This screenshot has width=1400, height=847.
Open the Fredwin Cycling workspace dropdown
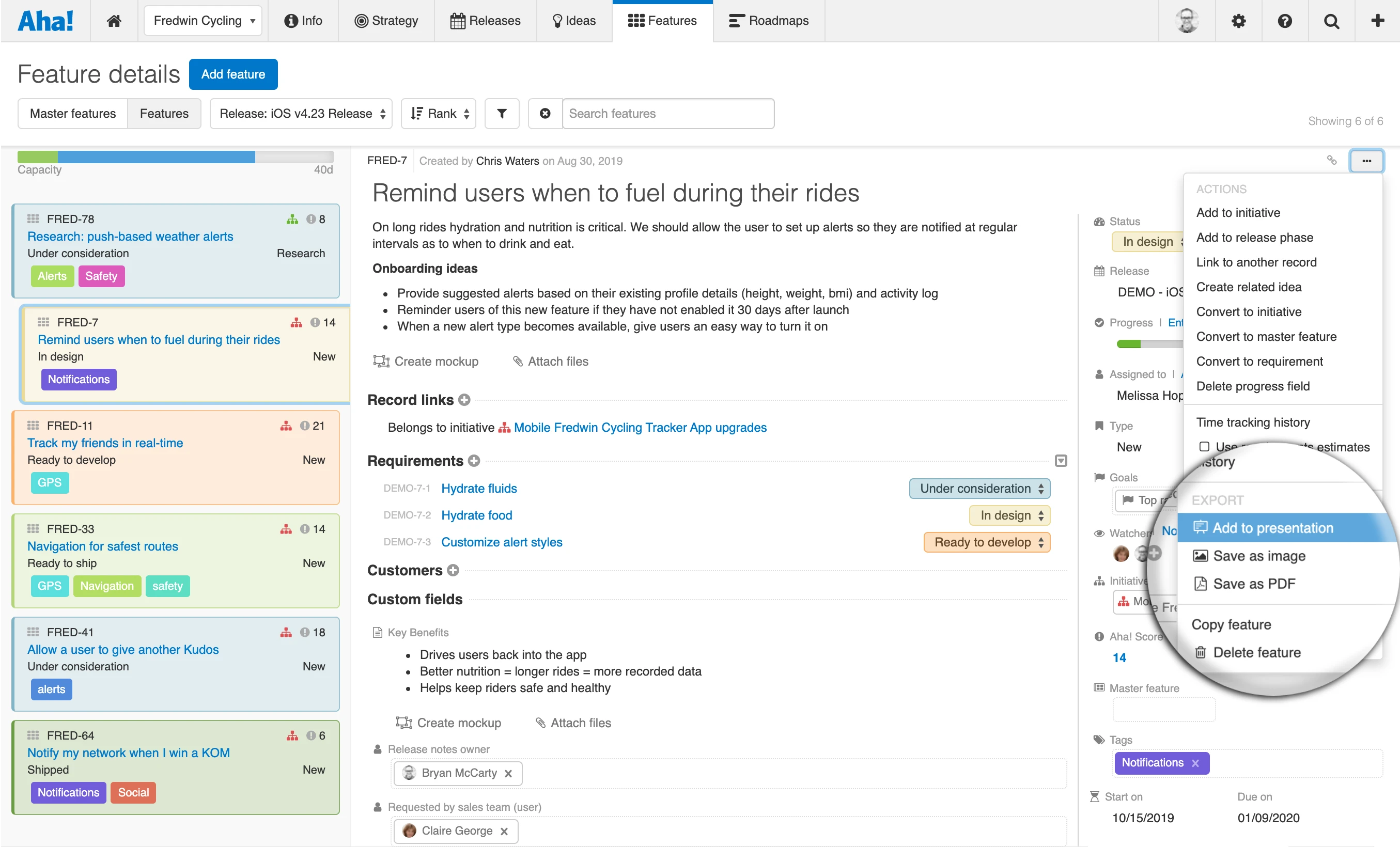pos(203,21)
